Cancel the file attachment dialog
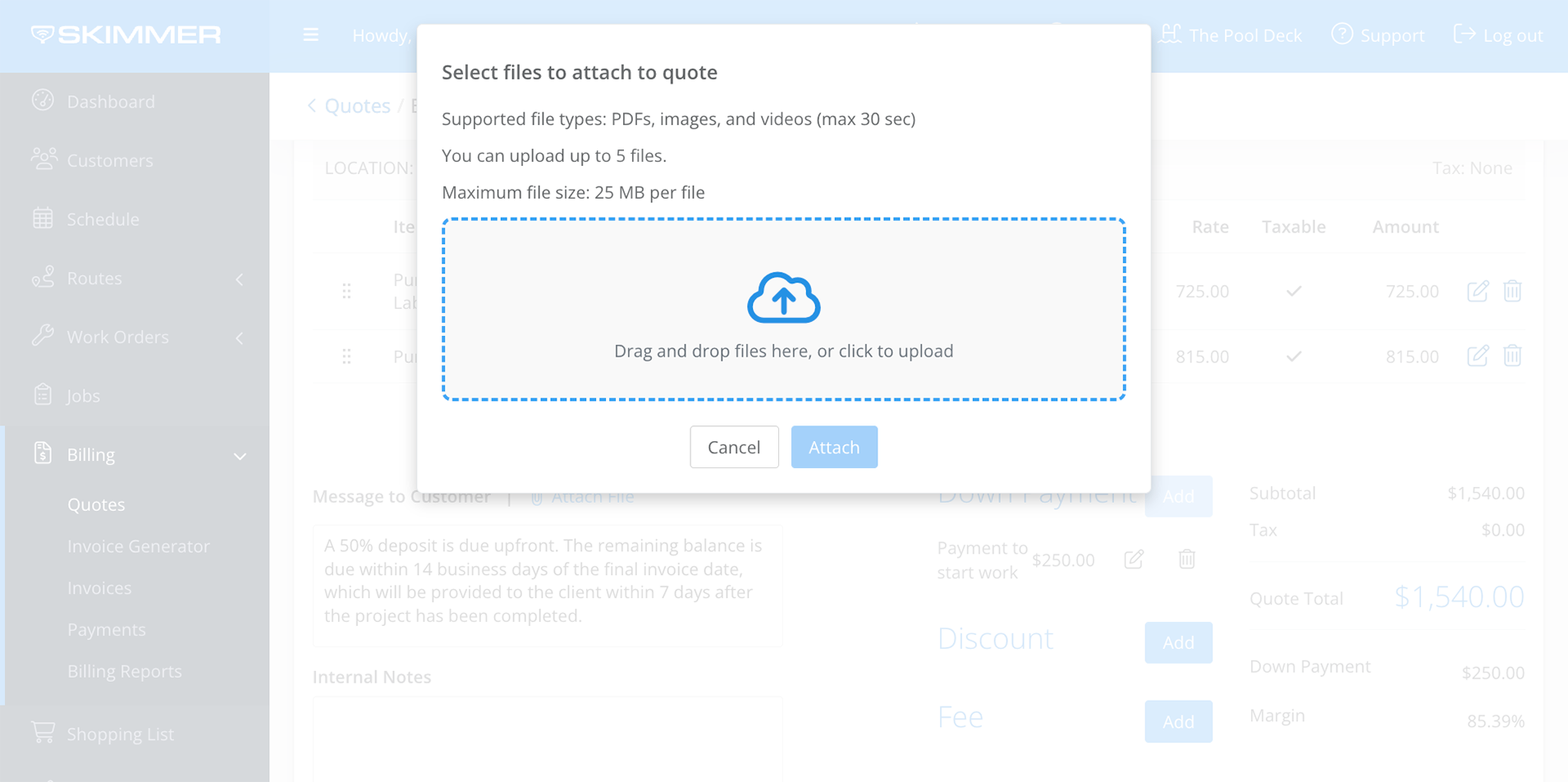1568x782 pixels. coord(734,447)
